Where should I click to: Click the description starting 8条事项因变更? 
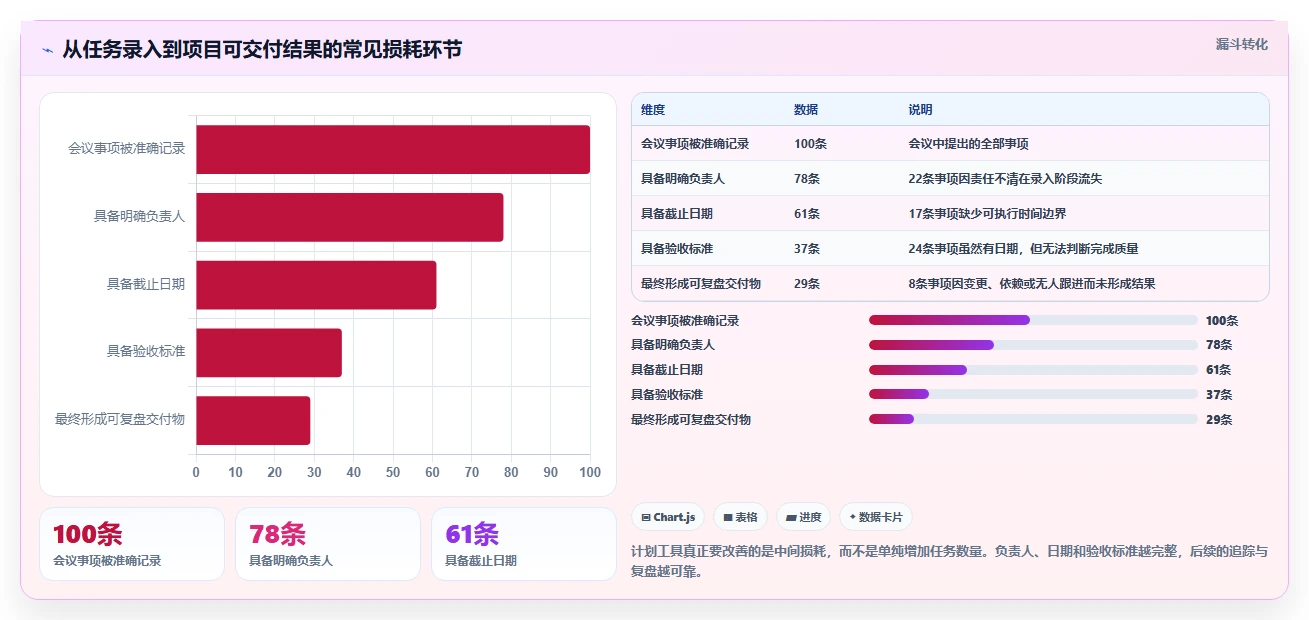tap(1032, 284)
